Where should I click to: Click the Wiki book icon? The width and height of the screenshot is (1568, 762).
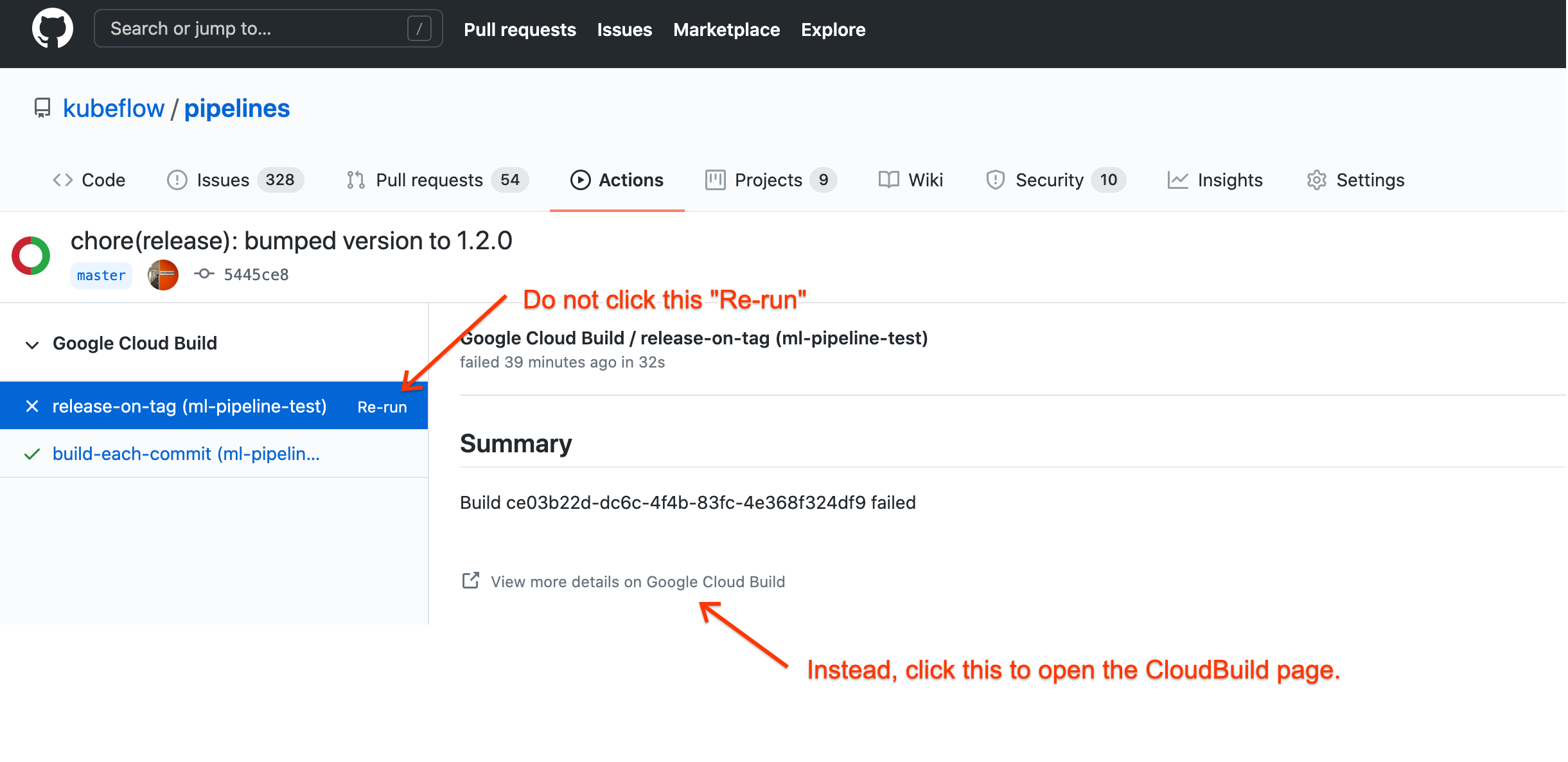coord(889,180)
